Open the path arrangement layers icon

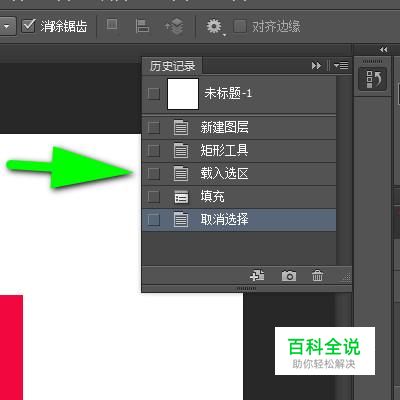tap(175, 26)
